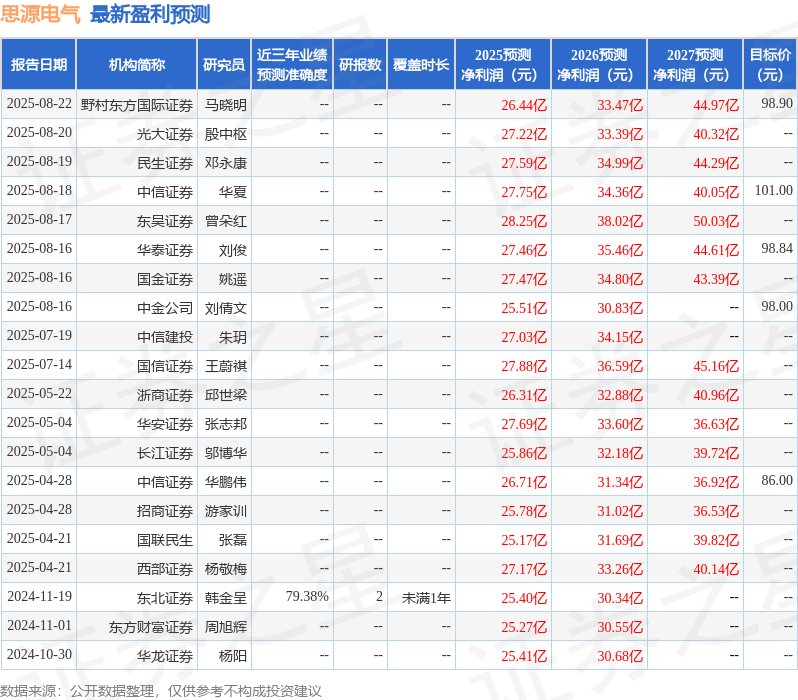Click the 44.29亿 forecast value
This screenshot has width=798, height=700.
(x=716, y=163)
